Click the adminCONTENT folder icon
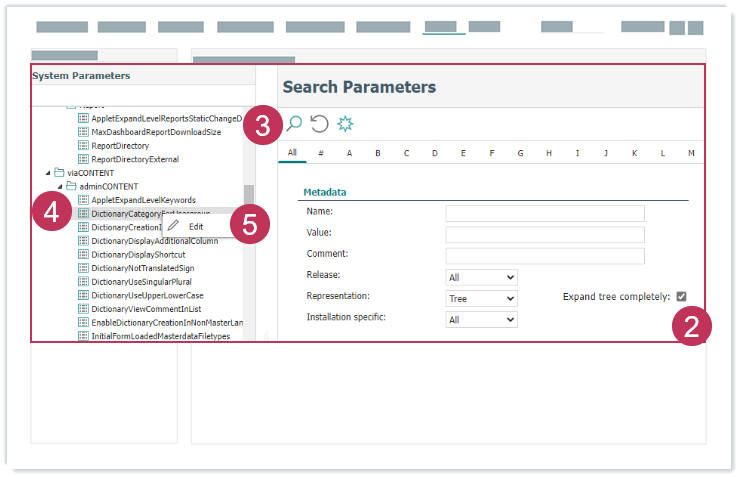Image resolution: width=741 pixels, height=479 pixels. point(72,186)
